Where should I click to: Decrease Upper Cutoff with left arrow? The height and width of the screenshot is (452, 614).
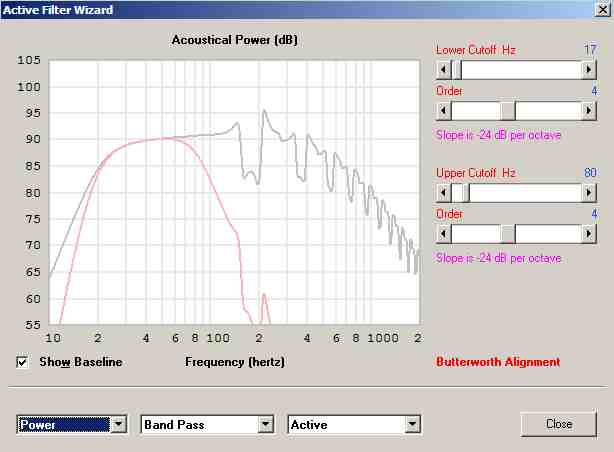pyautogui.click(x=443, y=193)
